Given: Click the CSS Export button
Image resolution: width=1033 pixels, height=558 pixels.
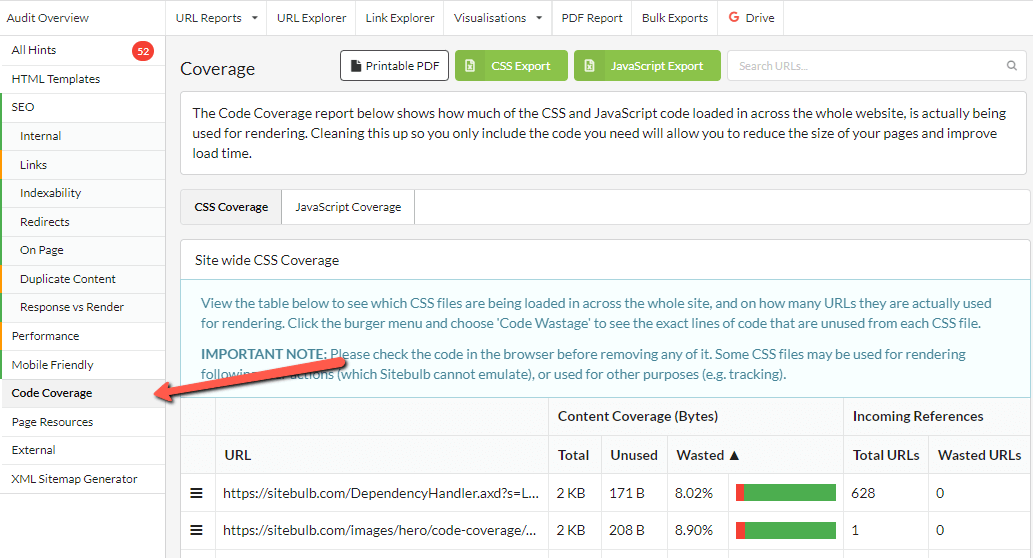Looking at the screenshot, I should click(x=511, y=66).
